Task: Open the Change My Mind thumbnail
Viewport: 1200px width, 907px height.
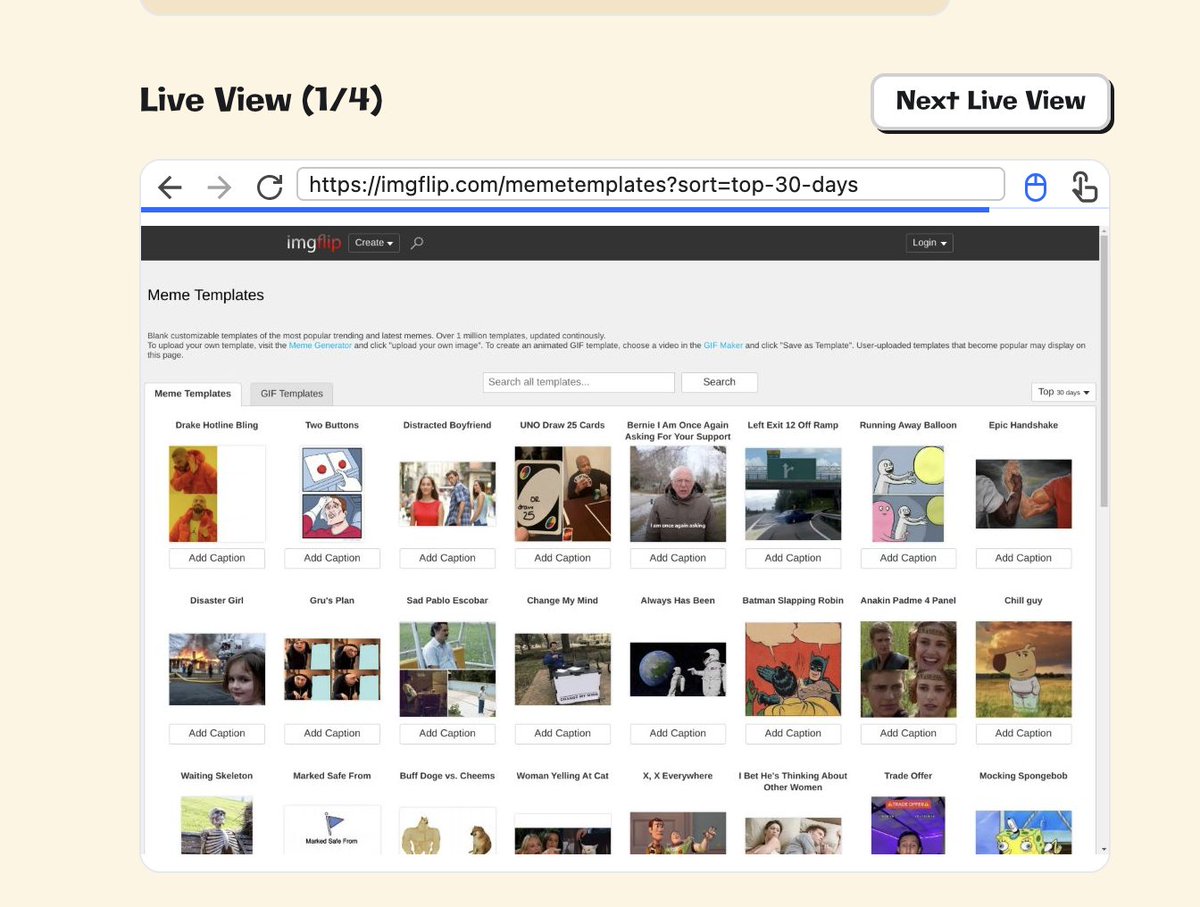Action: point(562,669)
